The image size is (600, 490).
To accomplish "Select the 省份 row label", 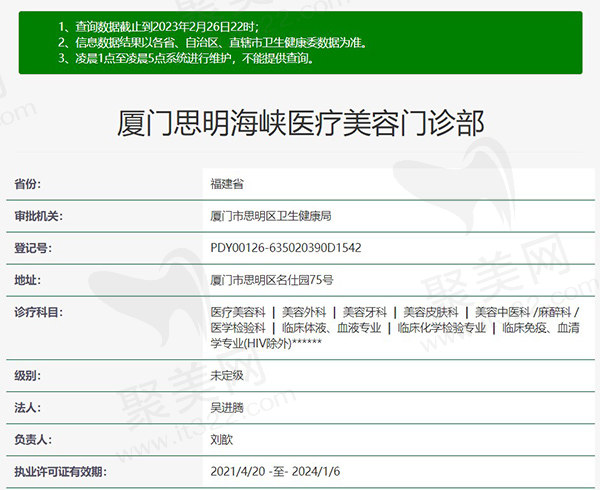I will [x=28, y=184].
